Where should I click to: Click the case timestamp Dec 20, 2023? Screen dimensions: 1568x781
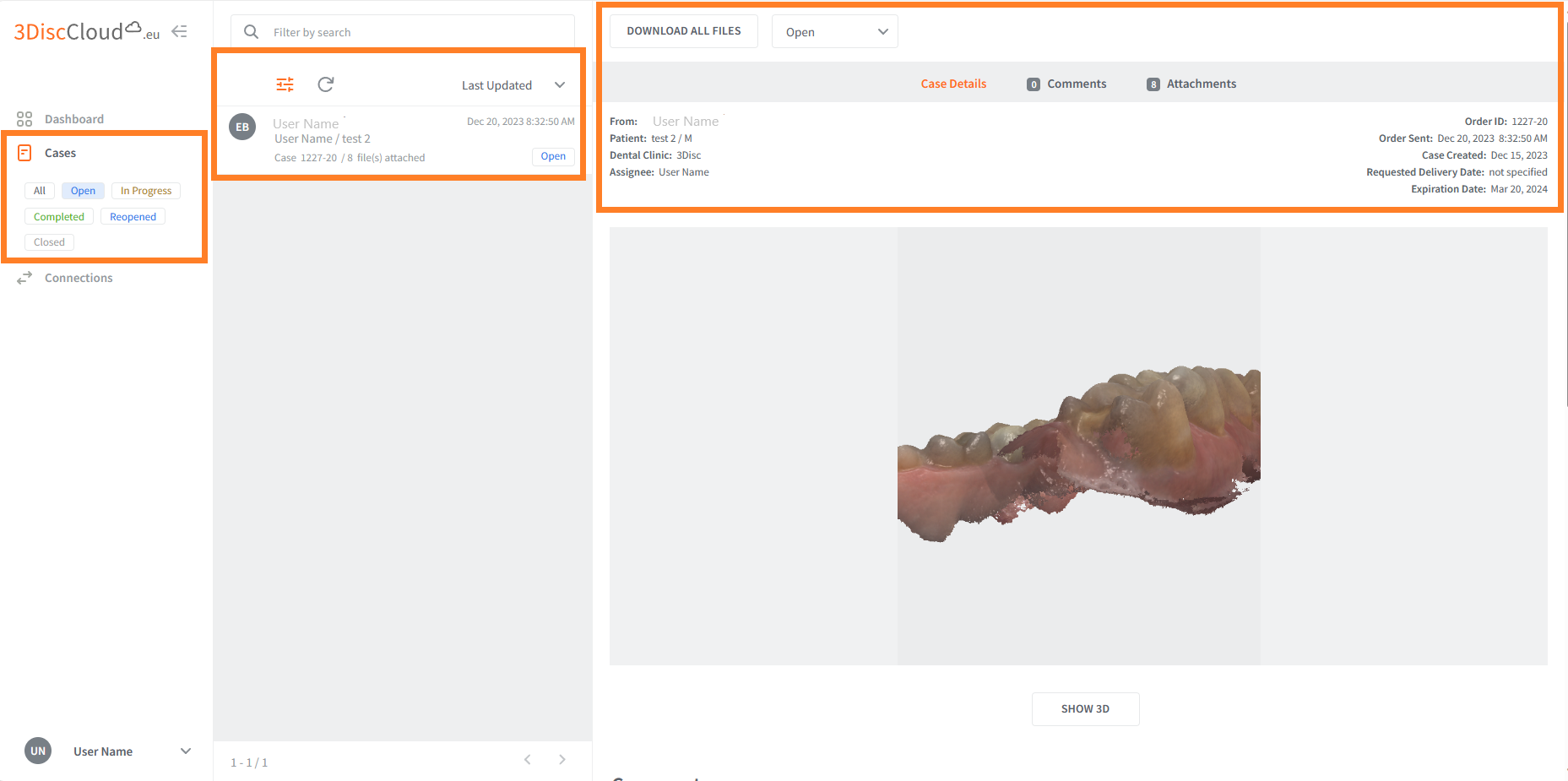(x=520, y=122)
